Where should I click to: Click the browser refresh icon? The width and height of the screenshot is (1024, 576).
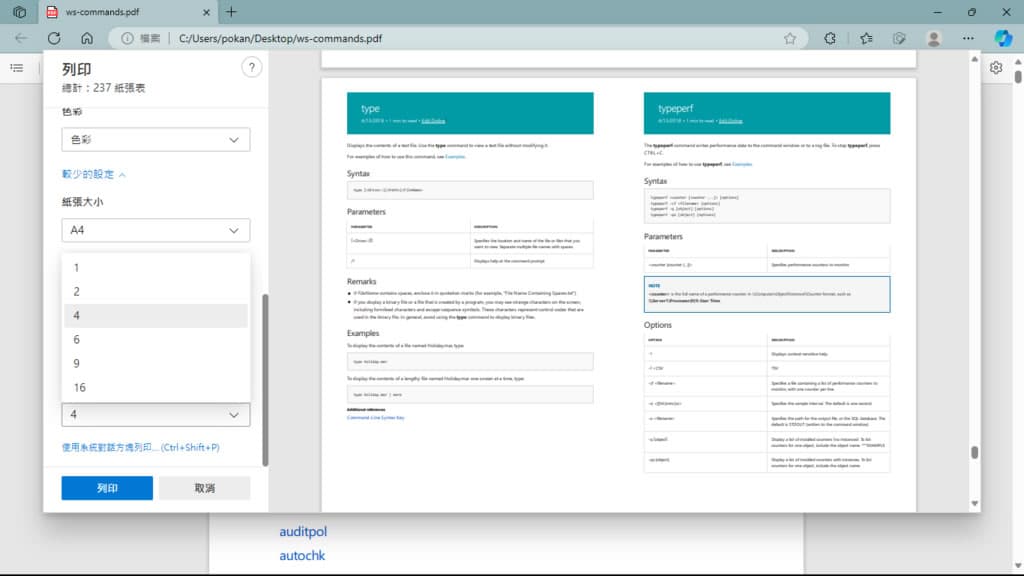pyautogui.click(x=54, y=38)
